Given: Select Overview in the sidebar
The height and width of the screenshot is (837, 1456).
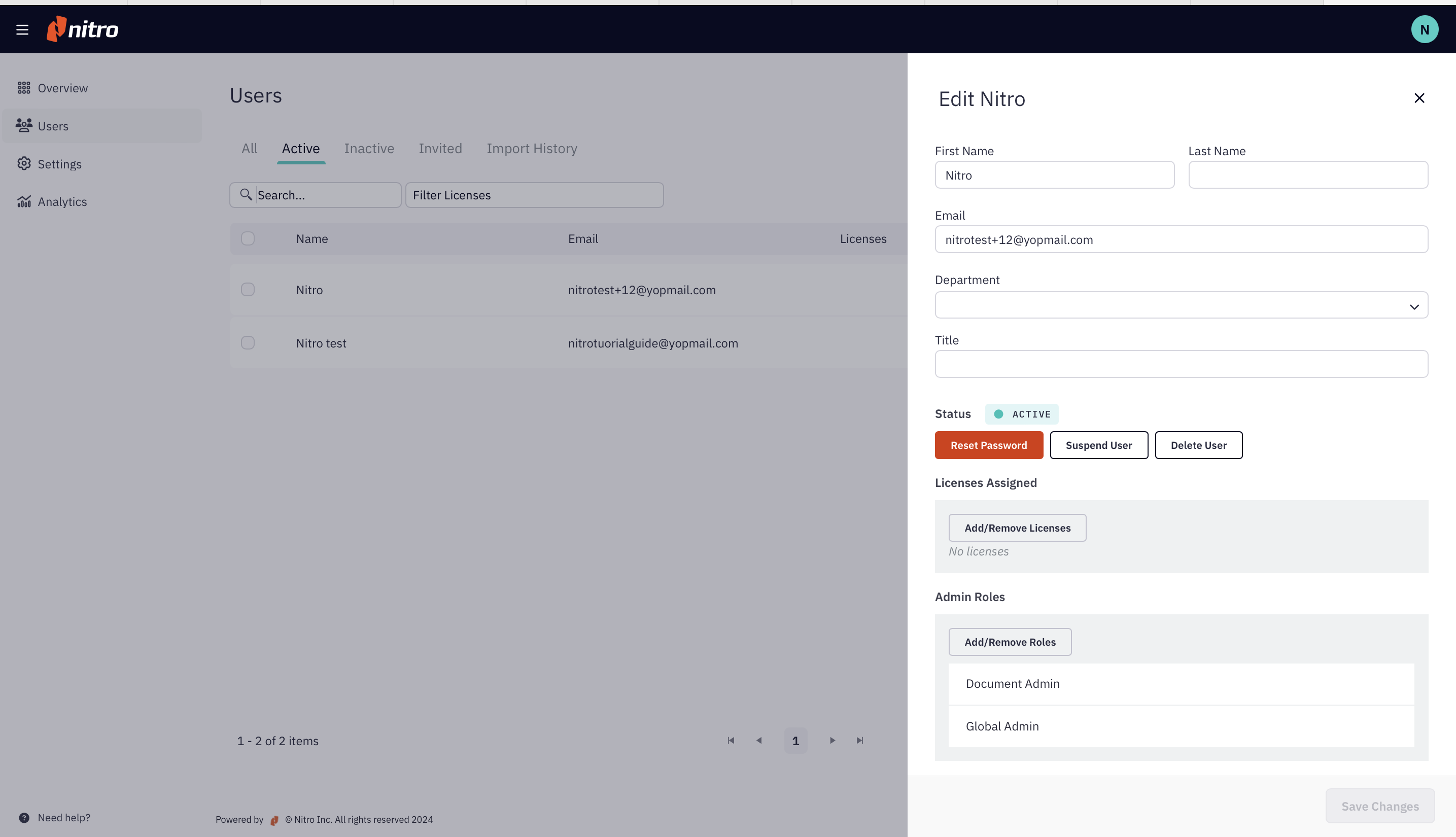Looking at the screenshot, I should [62, 87].
